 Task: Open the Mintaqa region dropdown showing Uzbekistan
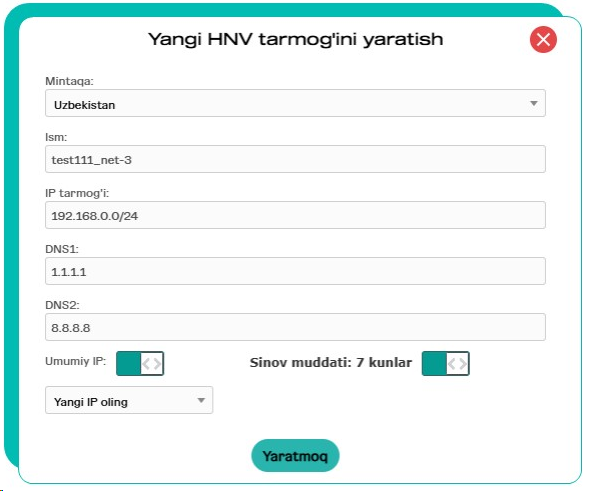click(295, 103)
